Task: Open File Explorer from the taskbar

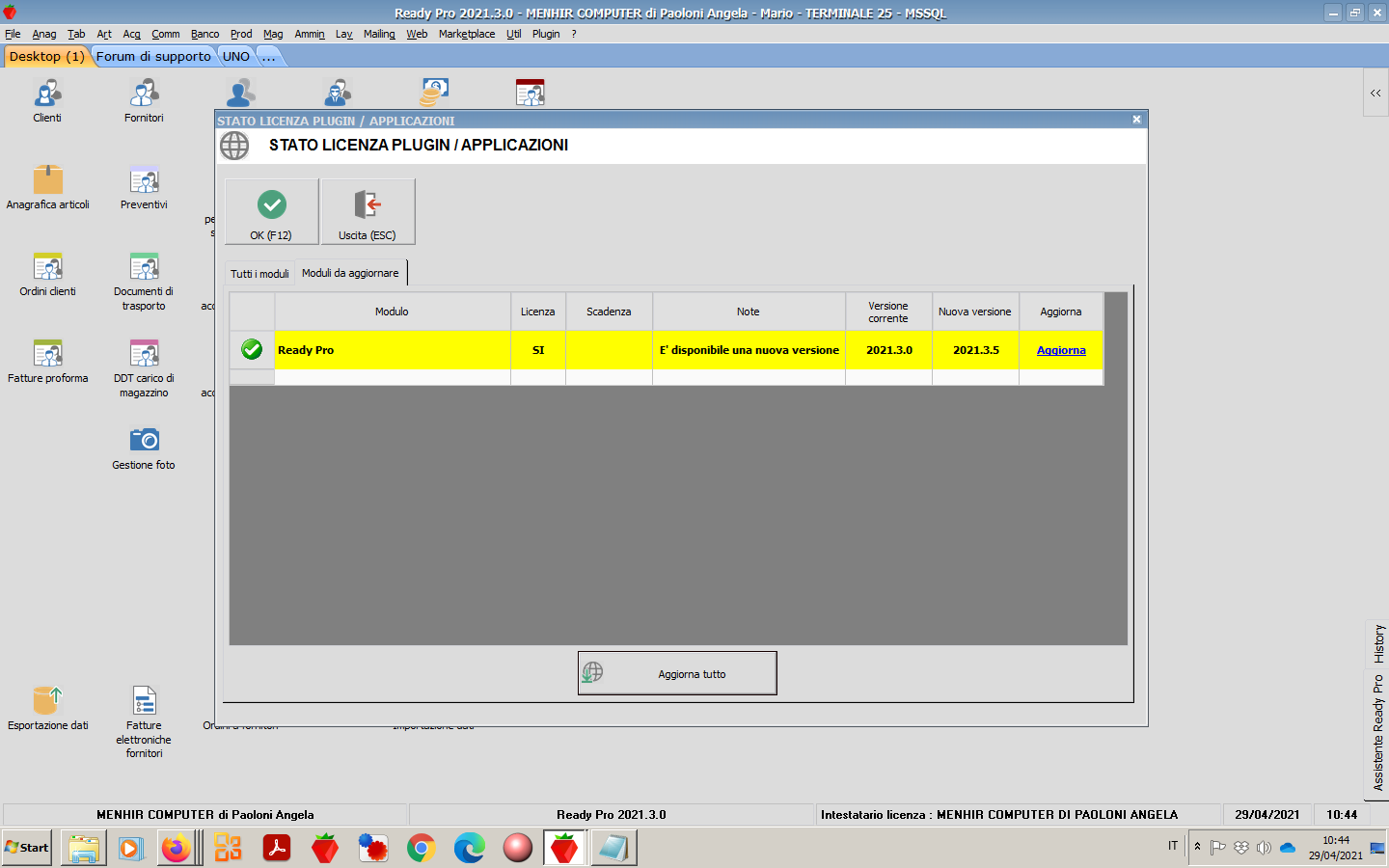Action: 84,848
